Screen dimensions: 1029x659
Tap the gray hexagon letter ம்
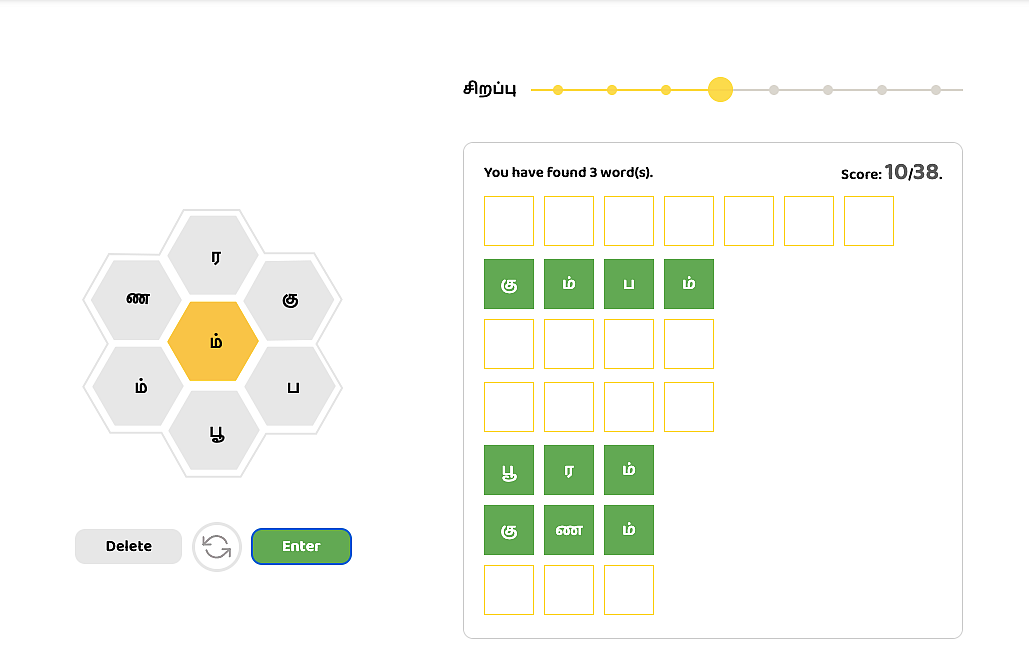coord(138,386)
